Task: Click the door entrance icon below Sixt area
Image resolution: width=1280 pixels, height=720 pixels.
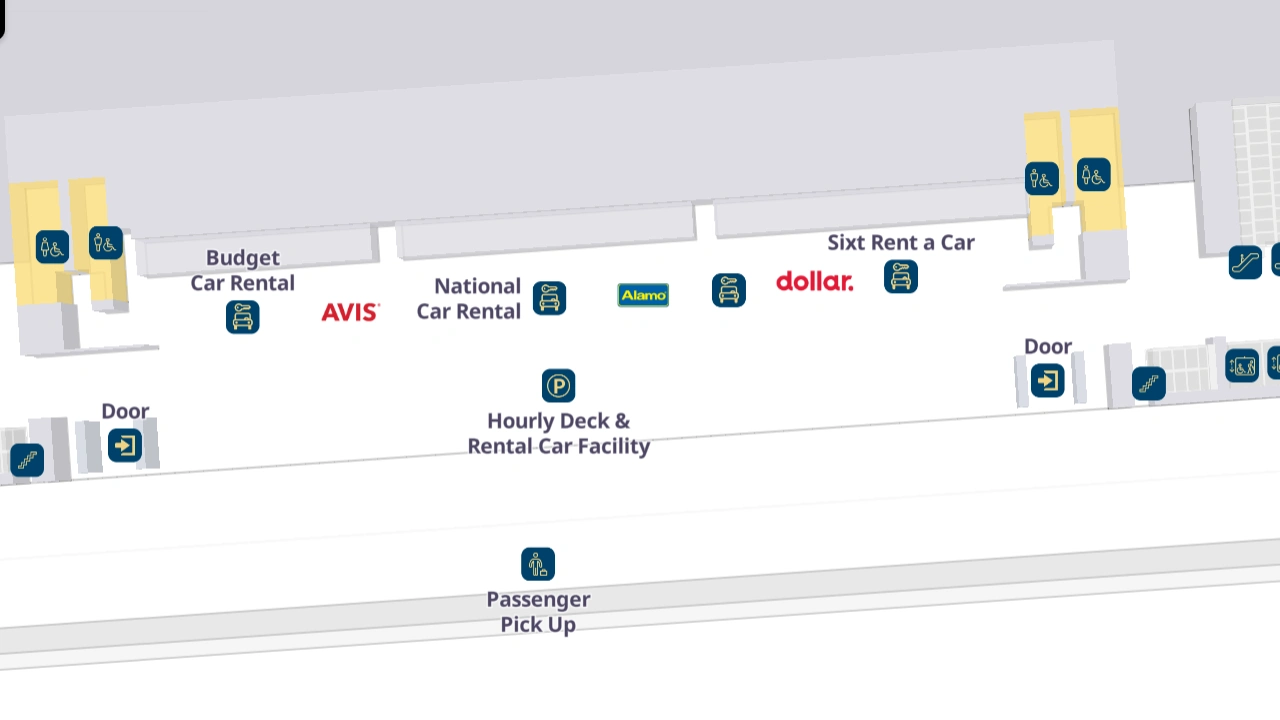Action: click(x=1048, y=380)
